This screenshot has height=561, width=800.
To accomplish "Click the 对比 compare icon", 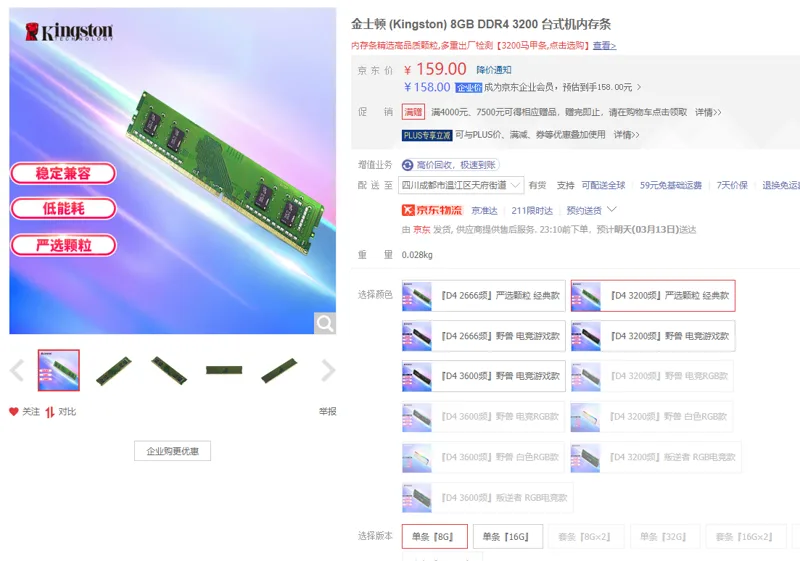I will (49, 412).
